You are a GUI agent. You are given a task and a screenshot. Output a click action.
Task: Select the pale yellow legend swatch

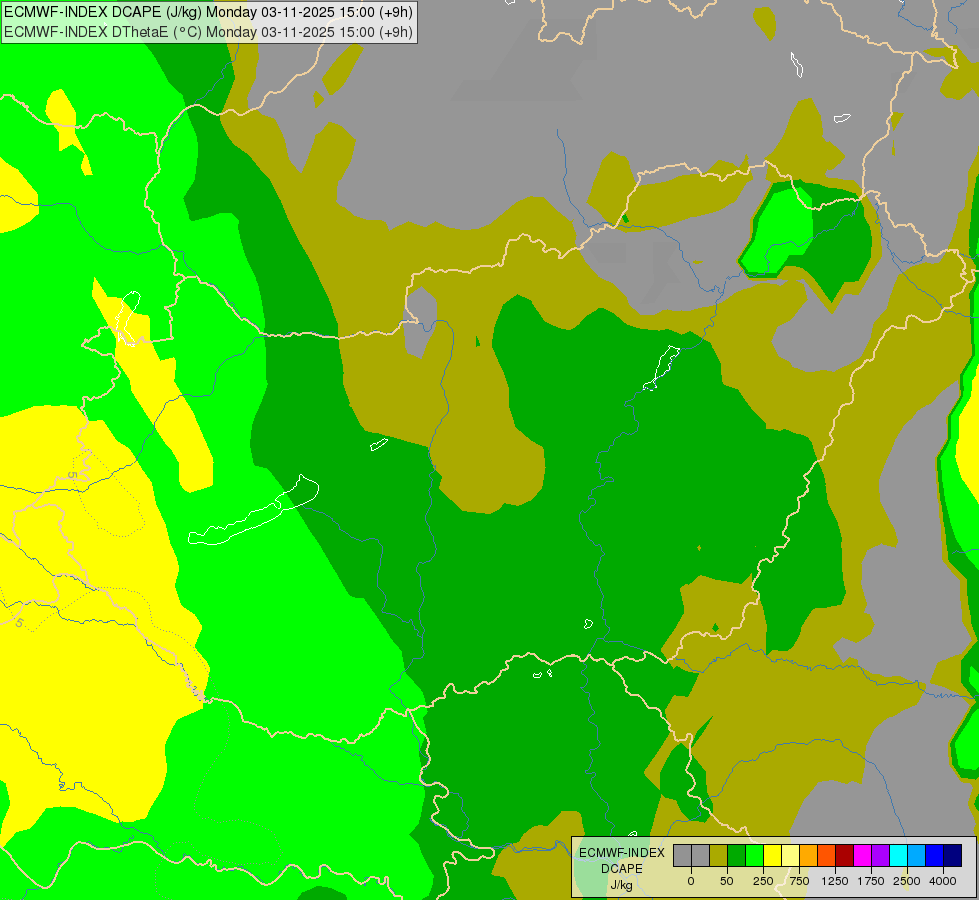[x=791, y=856]
